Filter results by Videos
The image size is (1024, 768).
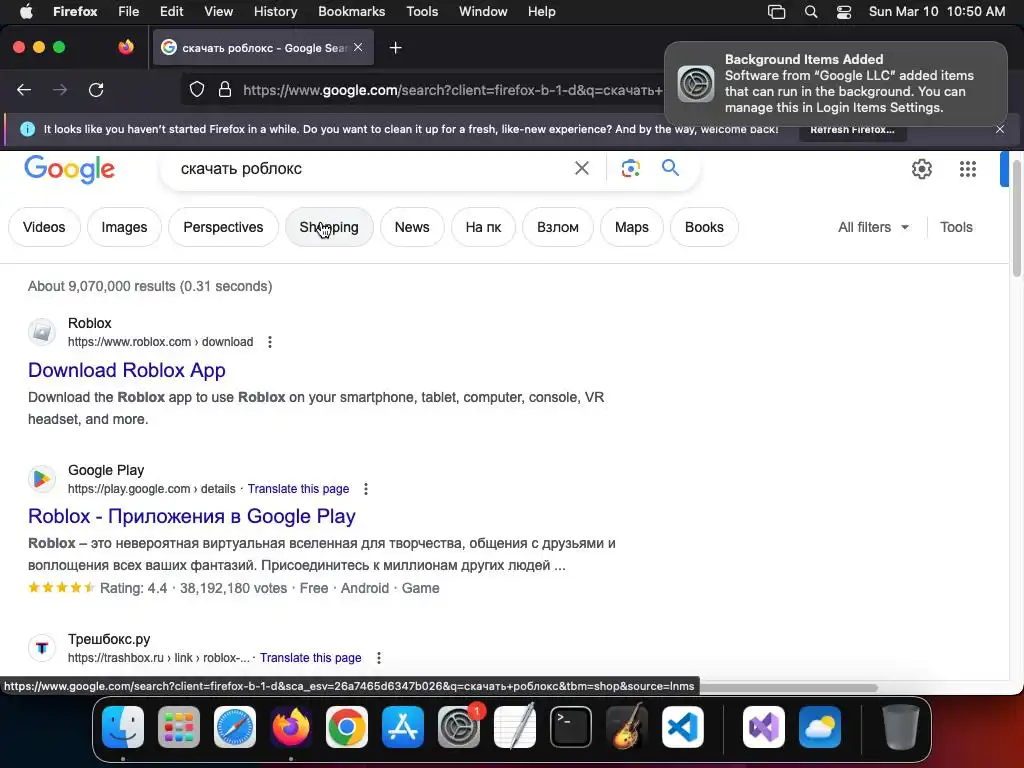44,227
